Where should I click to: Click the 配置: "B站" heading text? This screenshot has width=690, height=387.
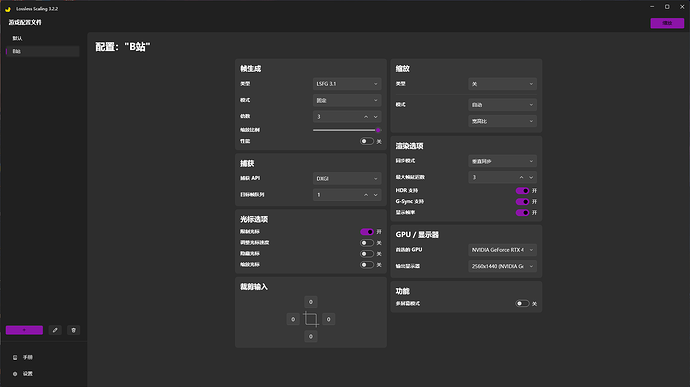pos(123,47)
